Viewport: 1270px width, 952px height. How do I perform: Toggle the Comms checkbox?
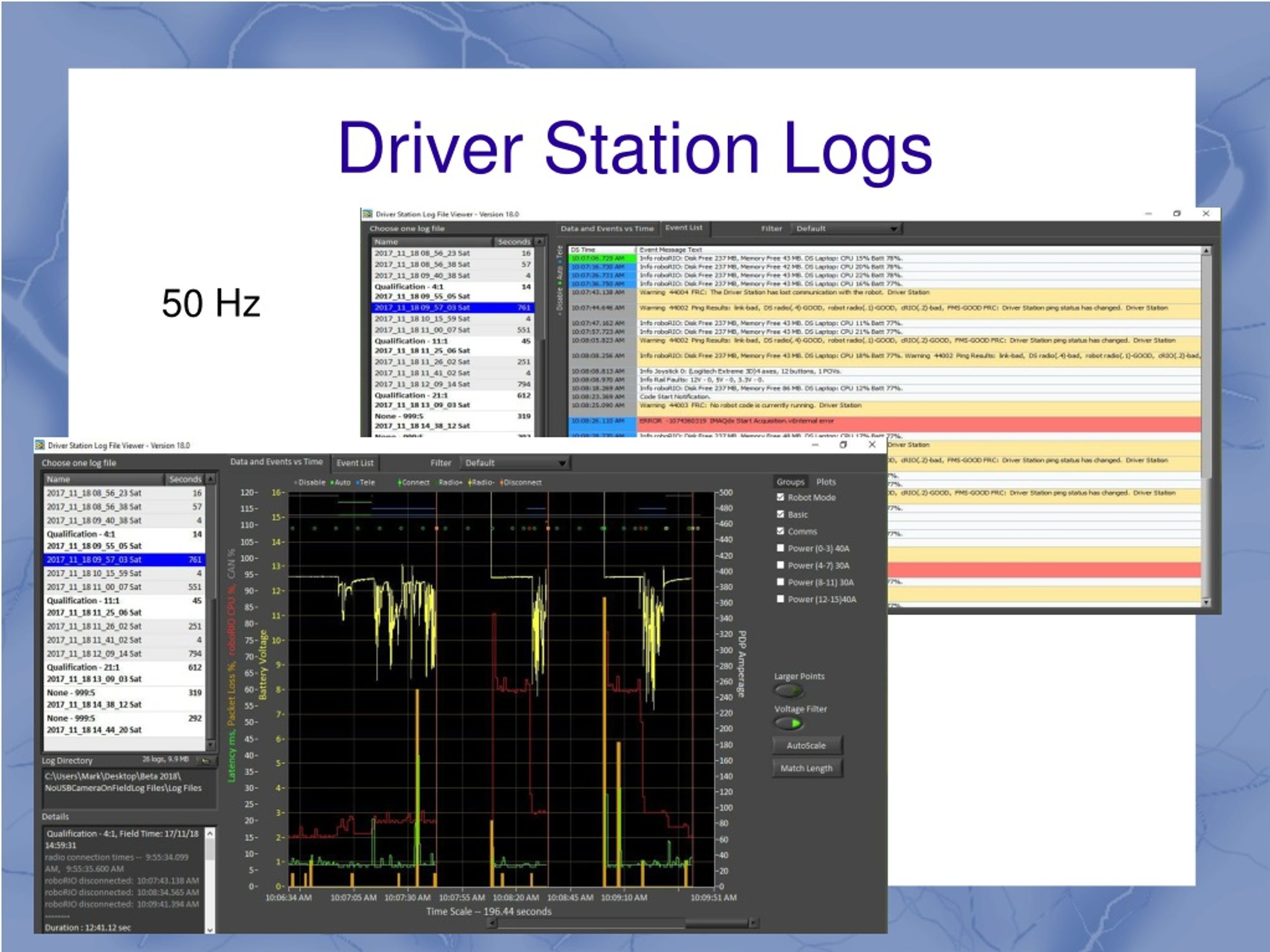pos(780,531)
